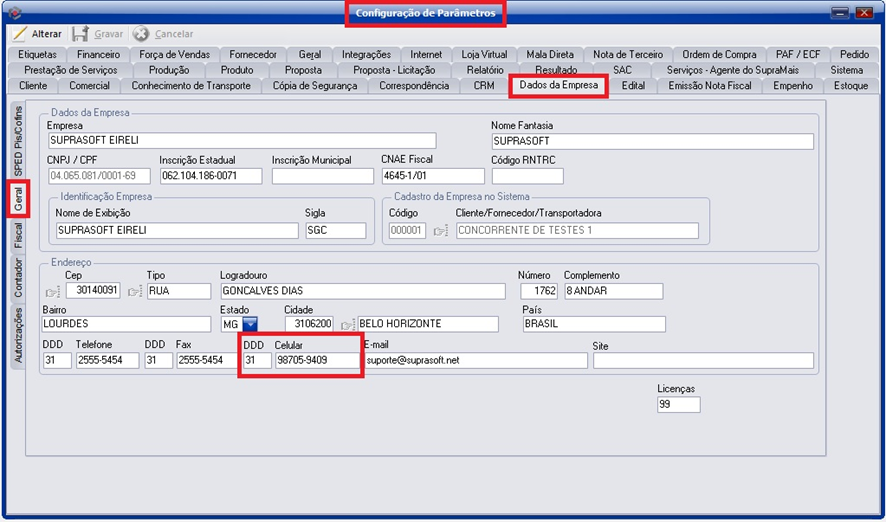
Task: Switch to the Fiscal vertical tab
Action: (x=18, y=236)
